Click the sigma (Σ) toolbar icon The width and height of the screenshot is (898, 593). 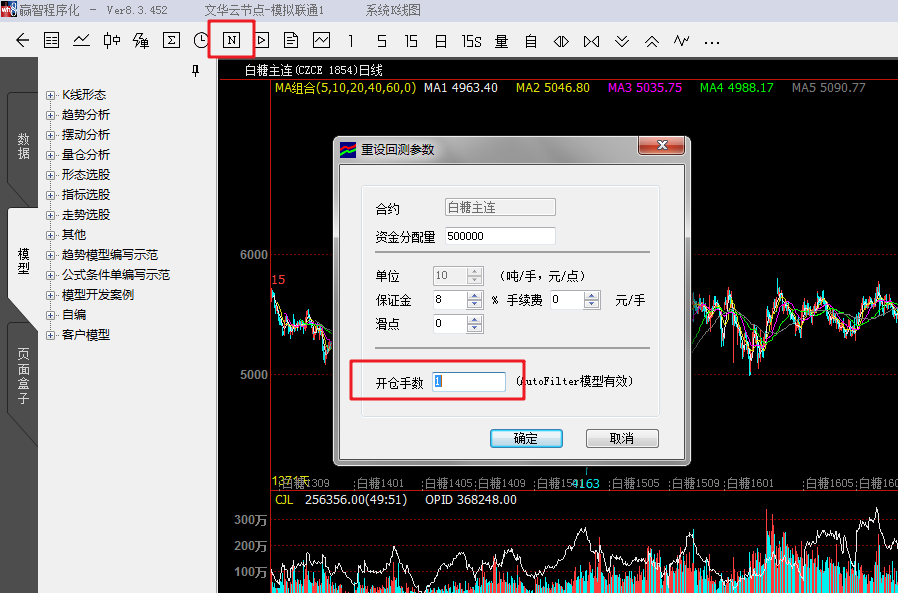[x=171, y=41]
